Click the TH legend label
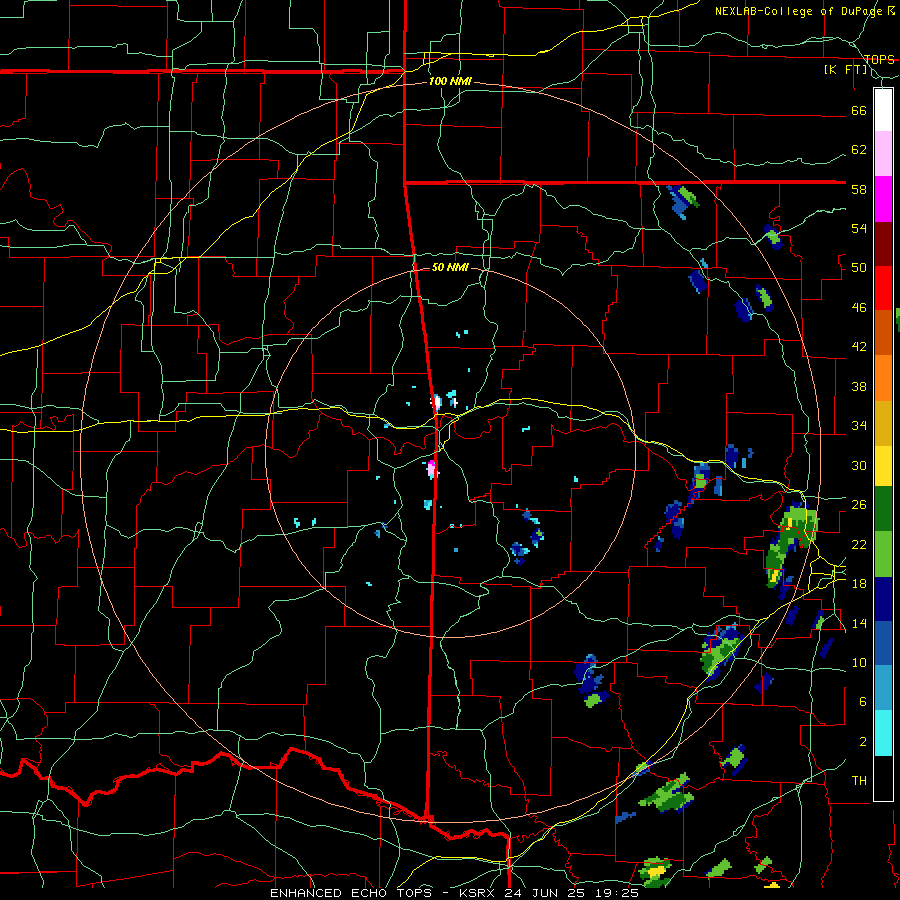 (x=859, y=781)
